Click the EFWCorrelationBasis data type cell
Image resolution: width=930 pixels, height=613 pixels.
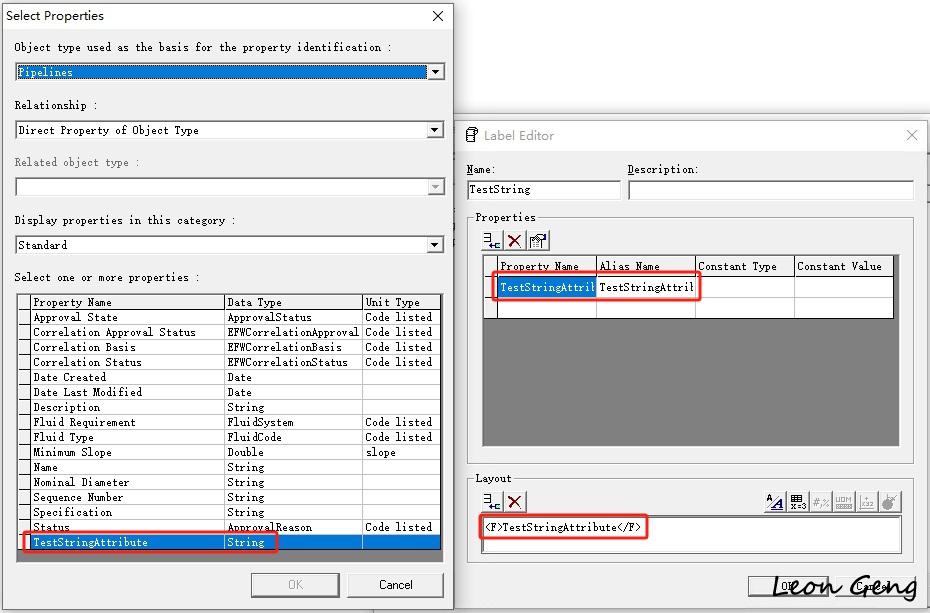tap(294, 347)
